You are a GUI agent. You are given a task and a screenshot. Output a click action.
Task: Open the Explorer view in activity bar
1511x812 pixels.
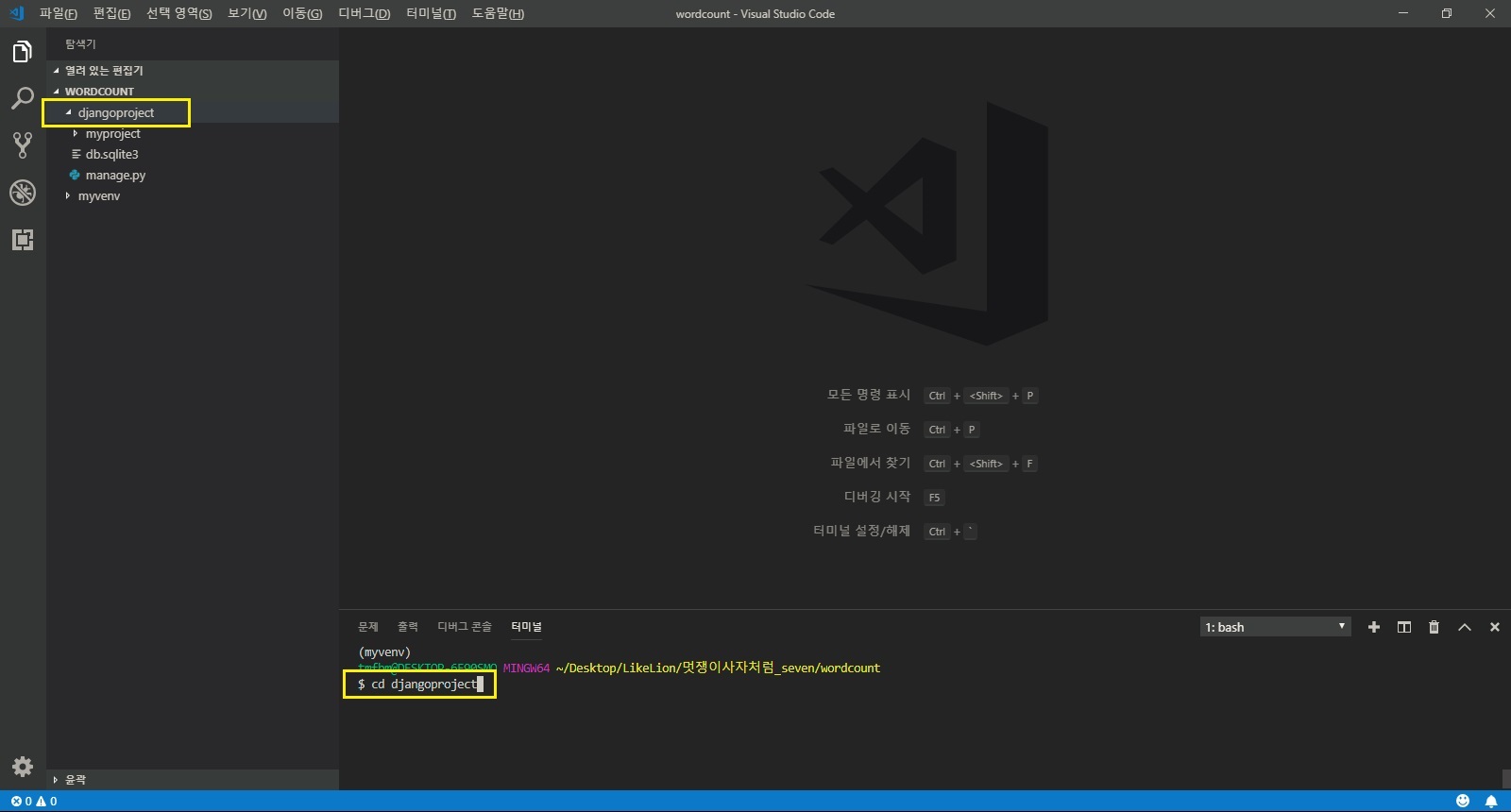(x=23, y=51)
